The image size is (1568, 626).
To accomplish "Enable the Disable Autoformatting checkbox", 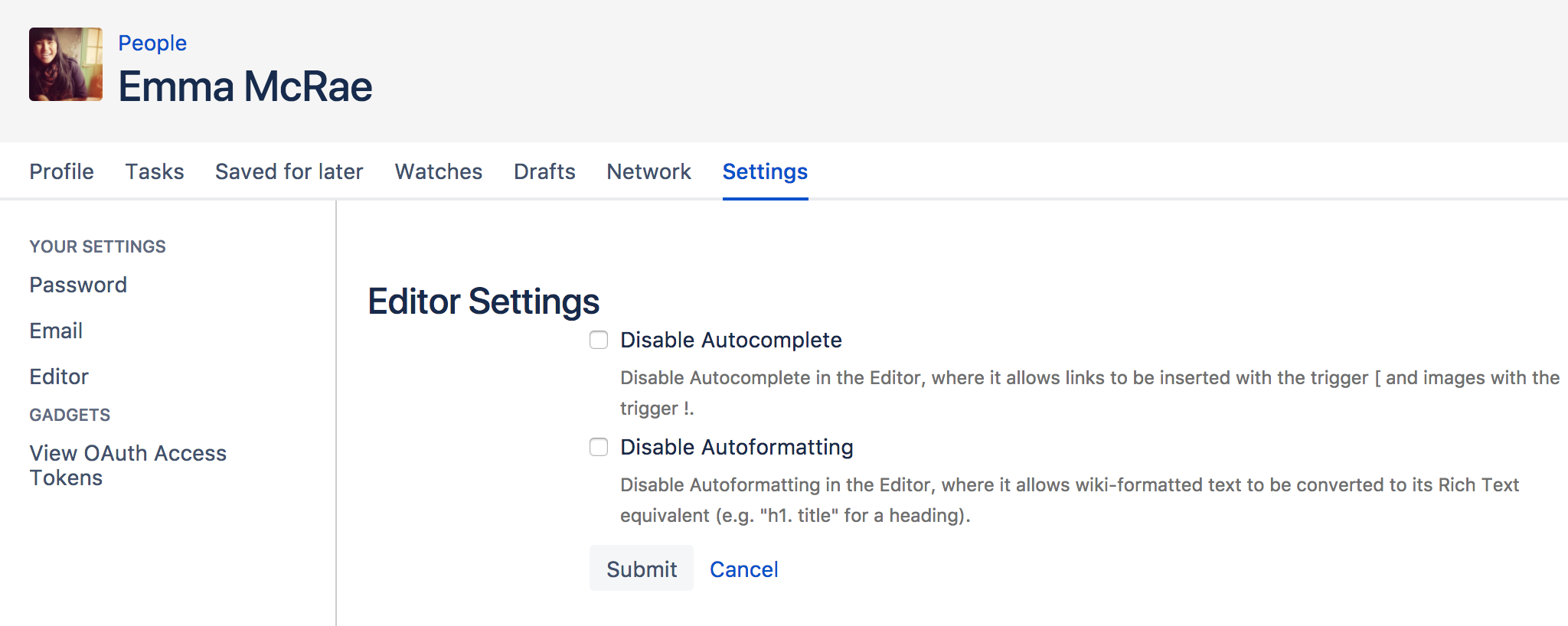I will pyautogui.click(x=599, y=447).
